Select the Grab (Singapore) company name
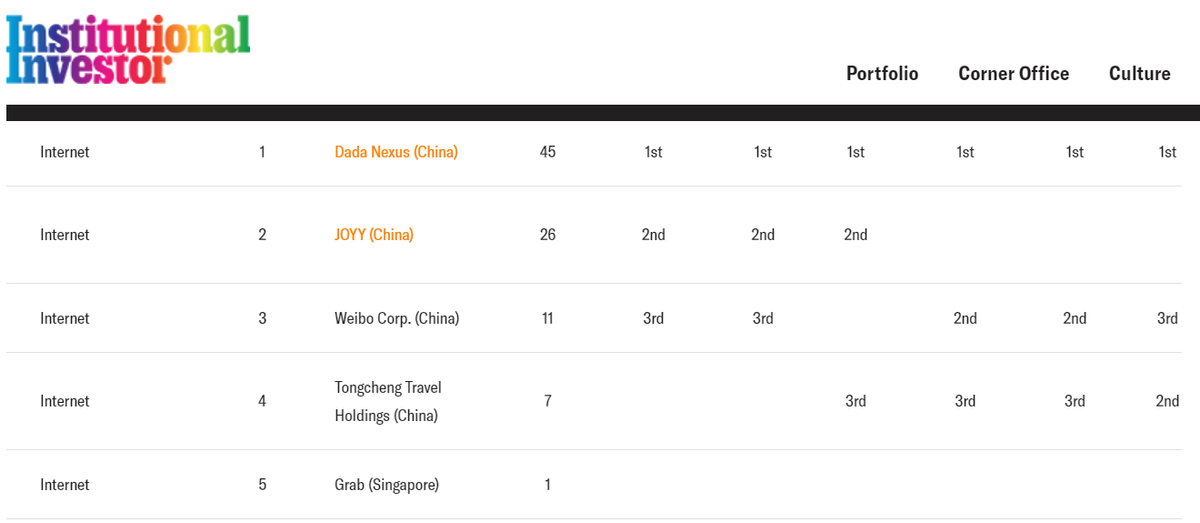Viewport: 1200px width, 523px height. [x=387, y=485]
